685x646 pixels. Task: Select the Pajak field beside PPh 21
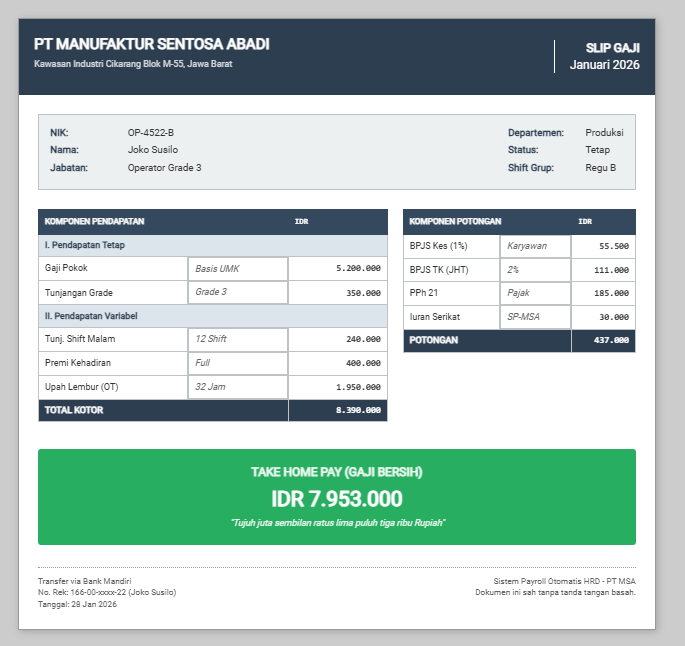(535, 294)
